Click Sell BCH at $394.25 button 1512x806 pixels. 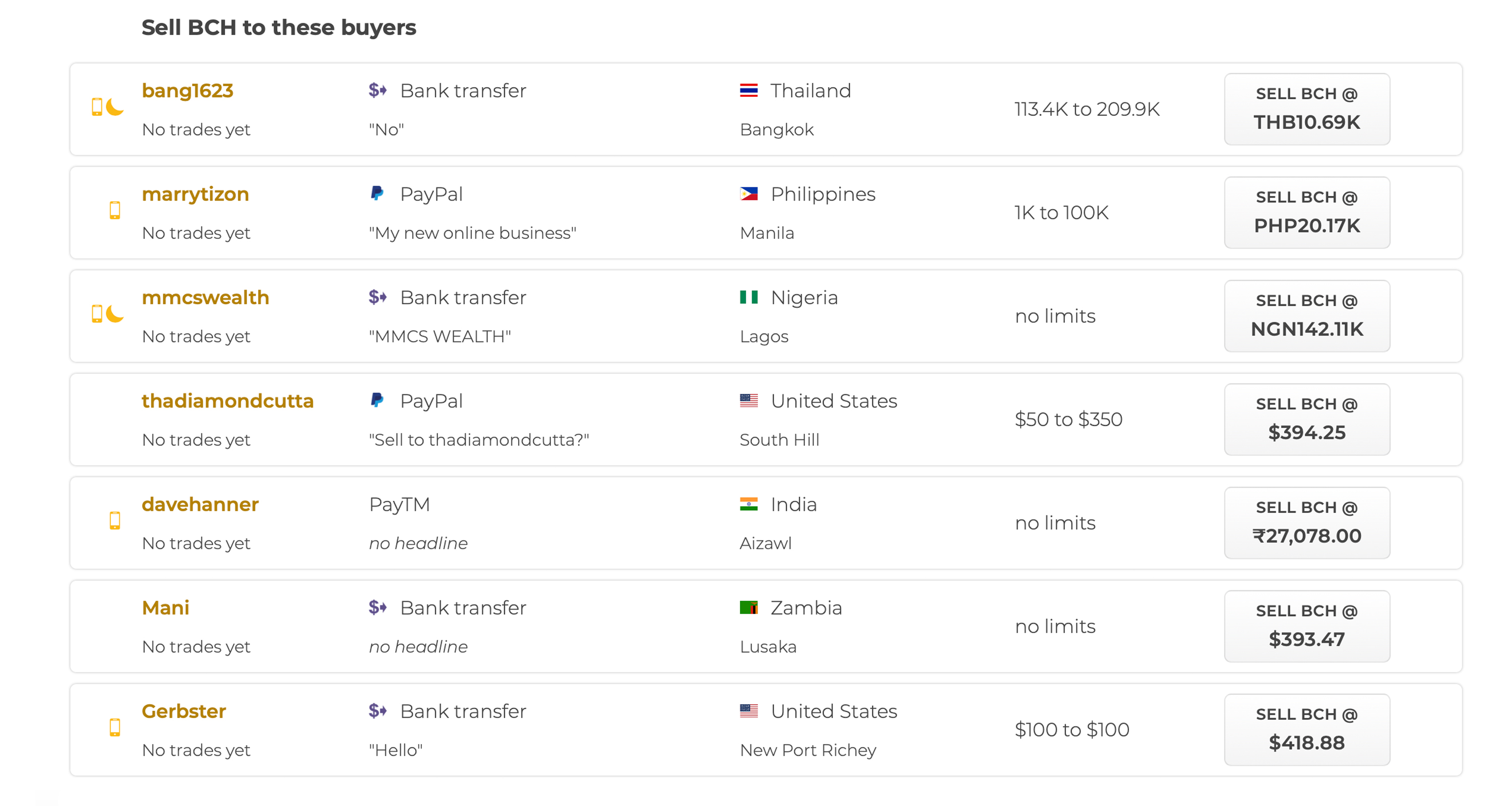point(1306,420)
